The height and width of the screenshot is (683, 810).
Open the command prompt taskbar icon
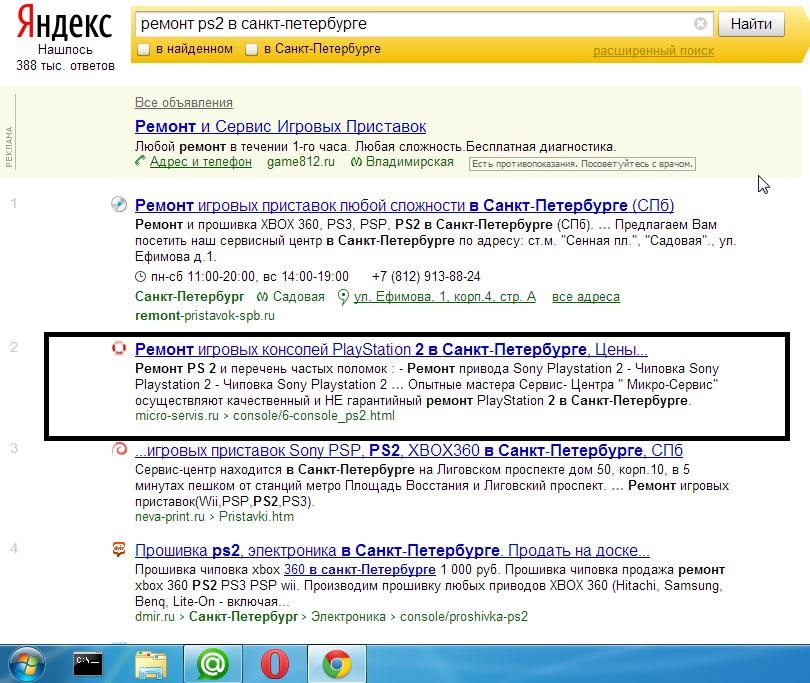point(88,664)
